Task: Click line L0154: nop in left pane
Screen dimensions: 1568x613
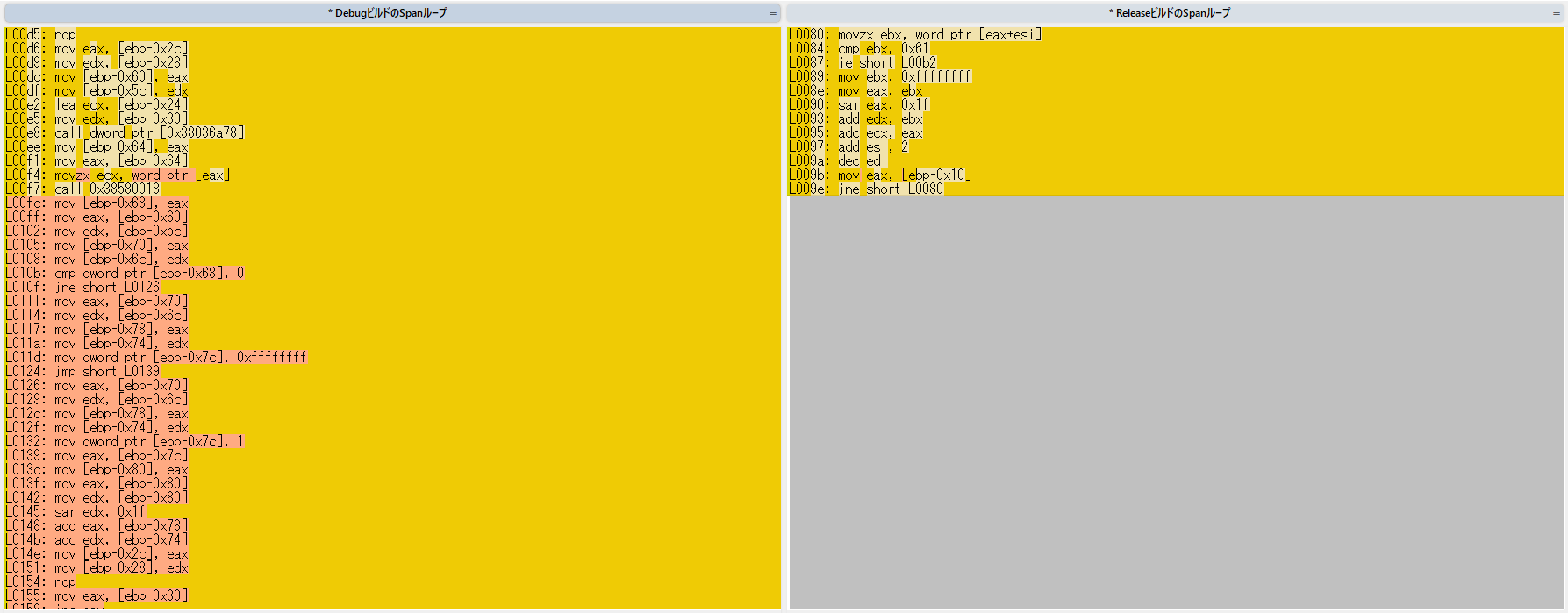Action: 40,582
